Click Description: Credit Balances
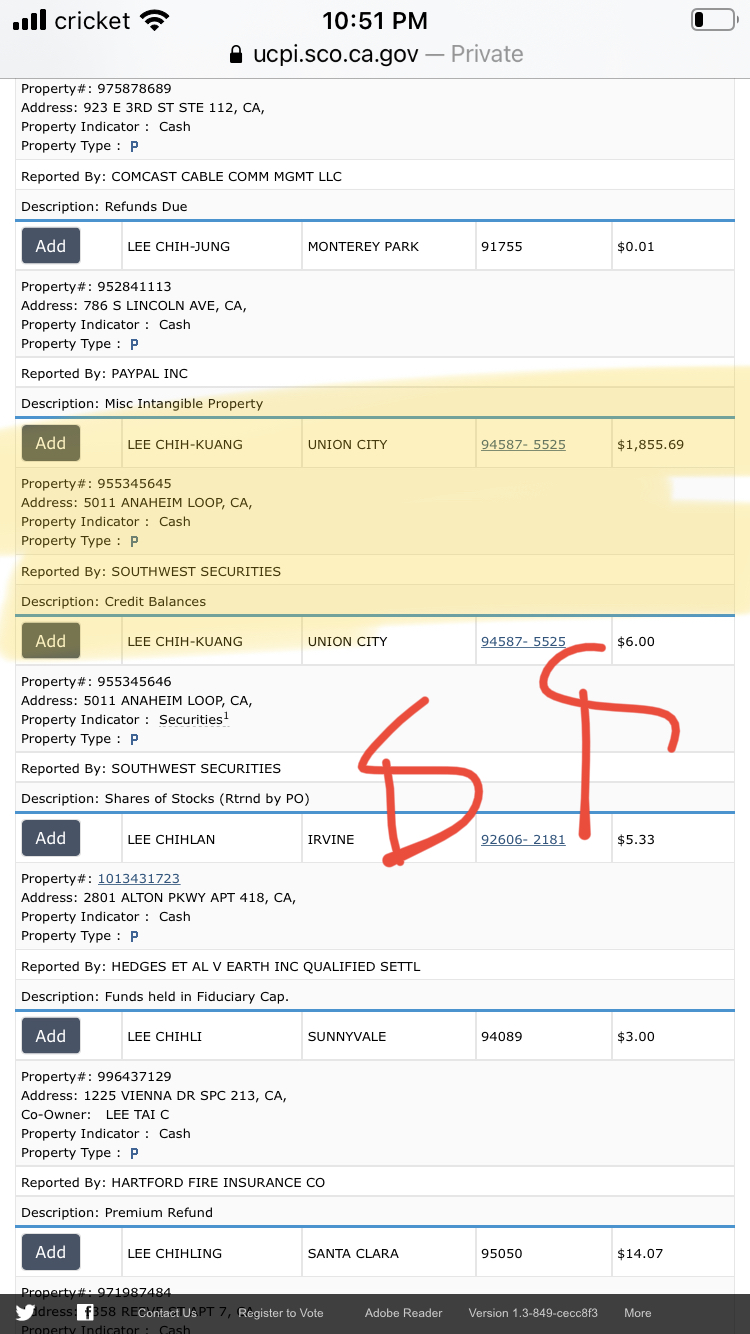 [113, 601]
